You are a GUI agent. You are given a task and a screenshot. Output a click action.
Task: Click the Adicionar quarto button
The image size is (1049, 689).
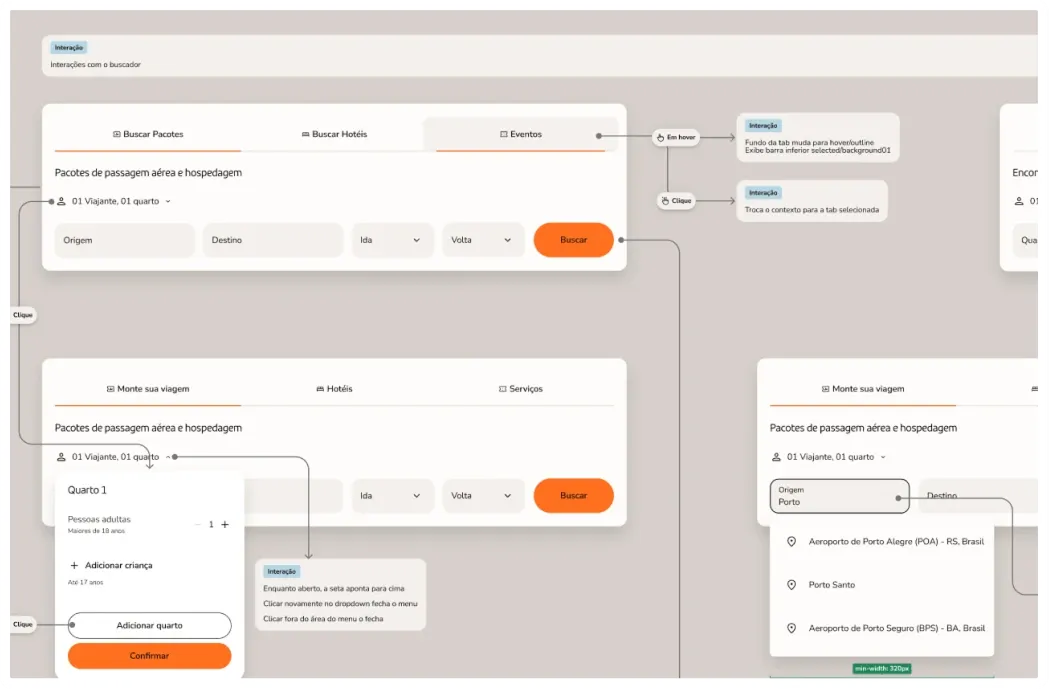click(x=149, y=625)
